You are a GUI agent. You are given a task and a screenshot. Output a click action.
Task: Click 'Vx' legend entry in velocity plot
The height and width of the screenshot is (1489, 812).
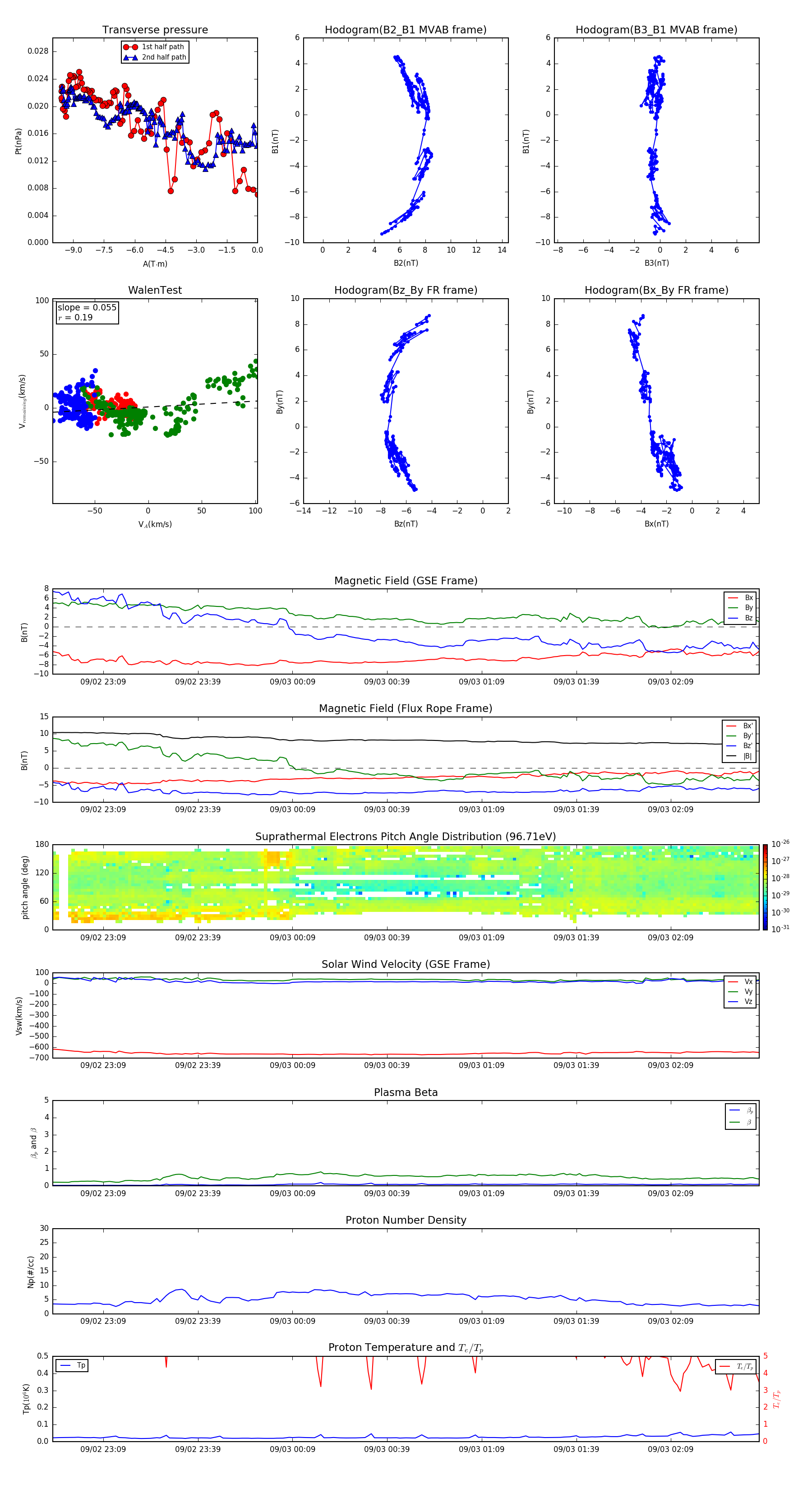tap(741, 981)
